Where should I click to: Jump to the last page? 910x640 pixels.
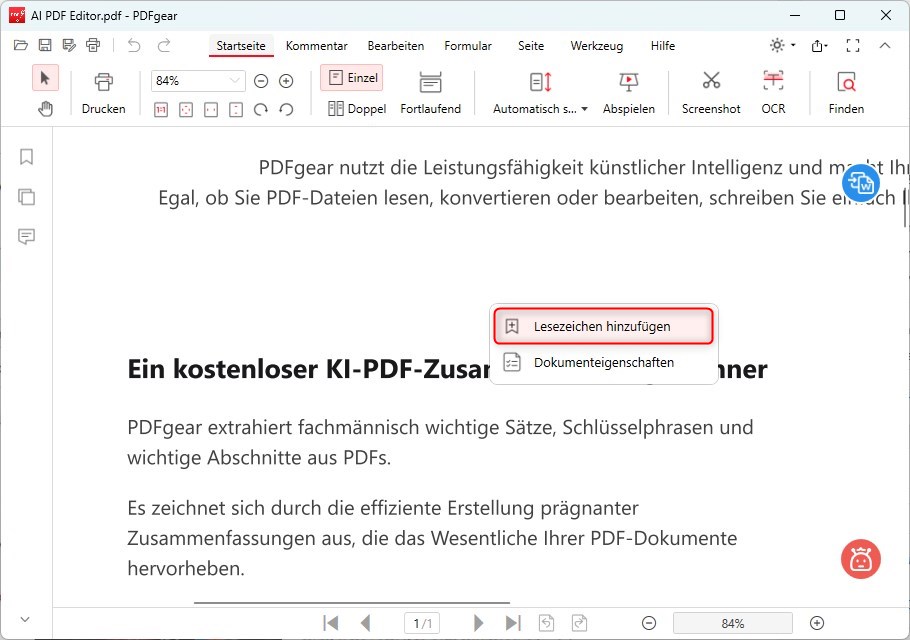click(513, 623)
